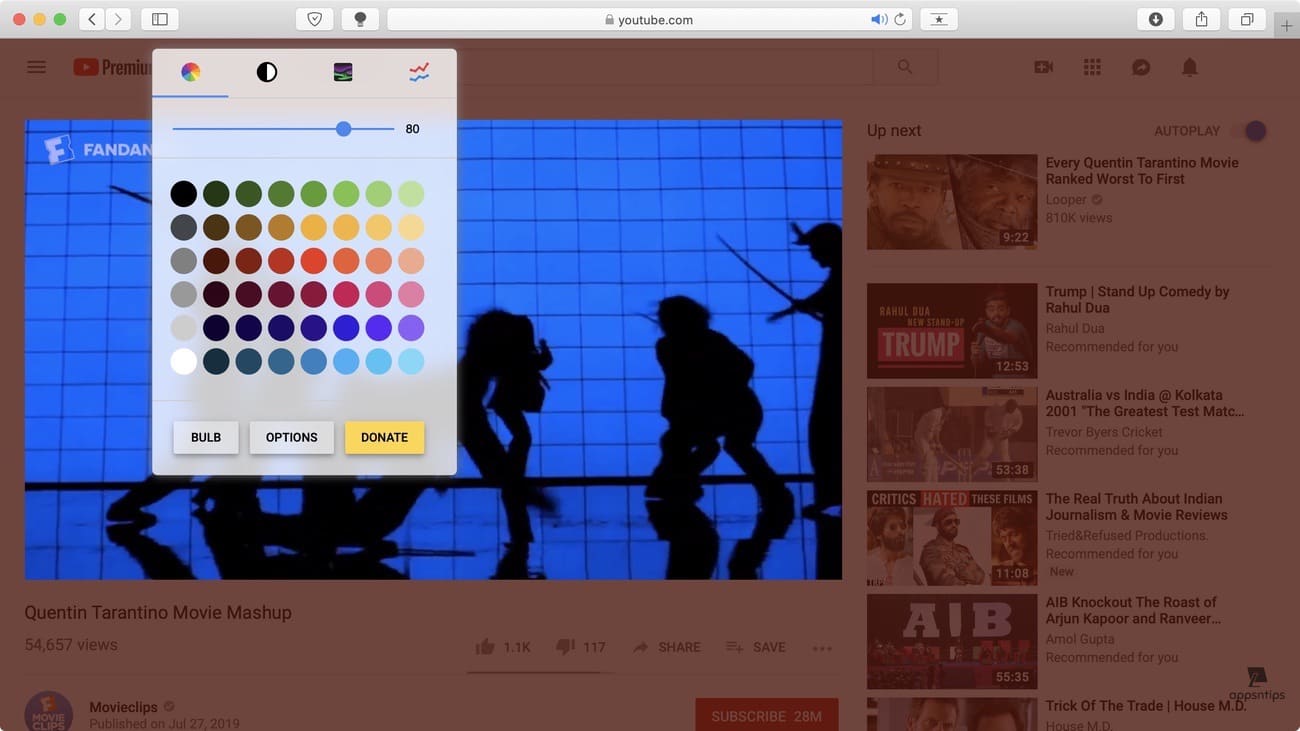Choose the light yellow swatch
The height and width of the screenshot is (731, 1300).
click(411, 227)
